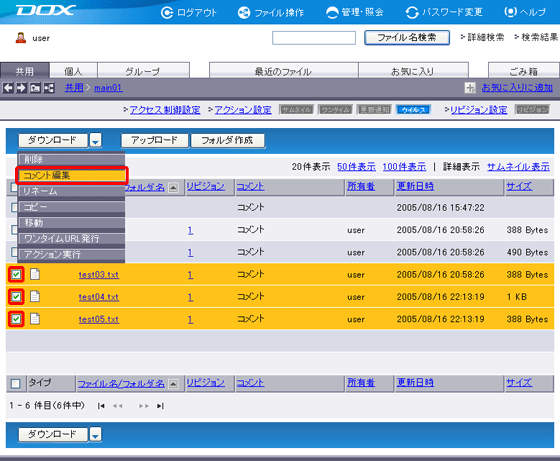Screen dimensions: 560x461
Task: Open the test04.txt file link
Action: (x=99, y=297)
